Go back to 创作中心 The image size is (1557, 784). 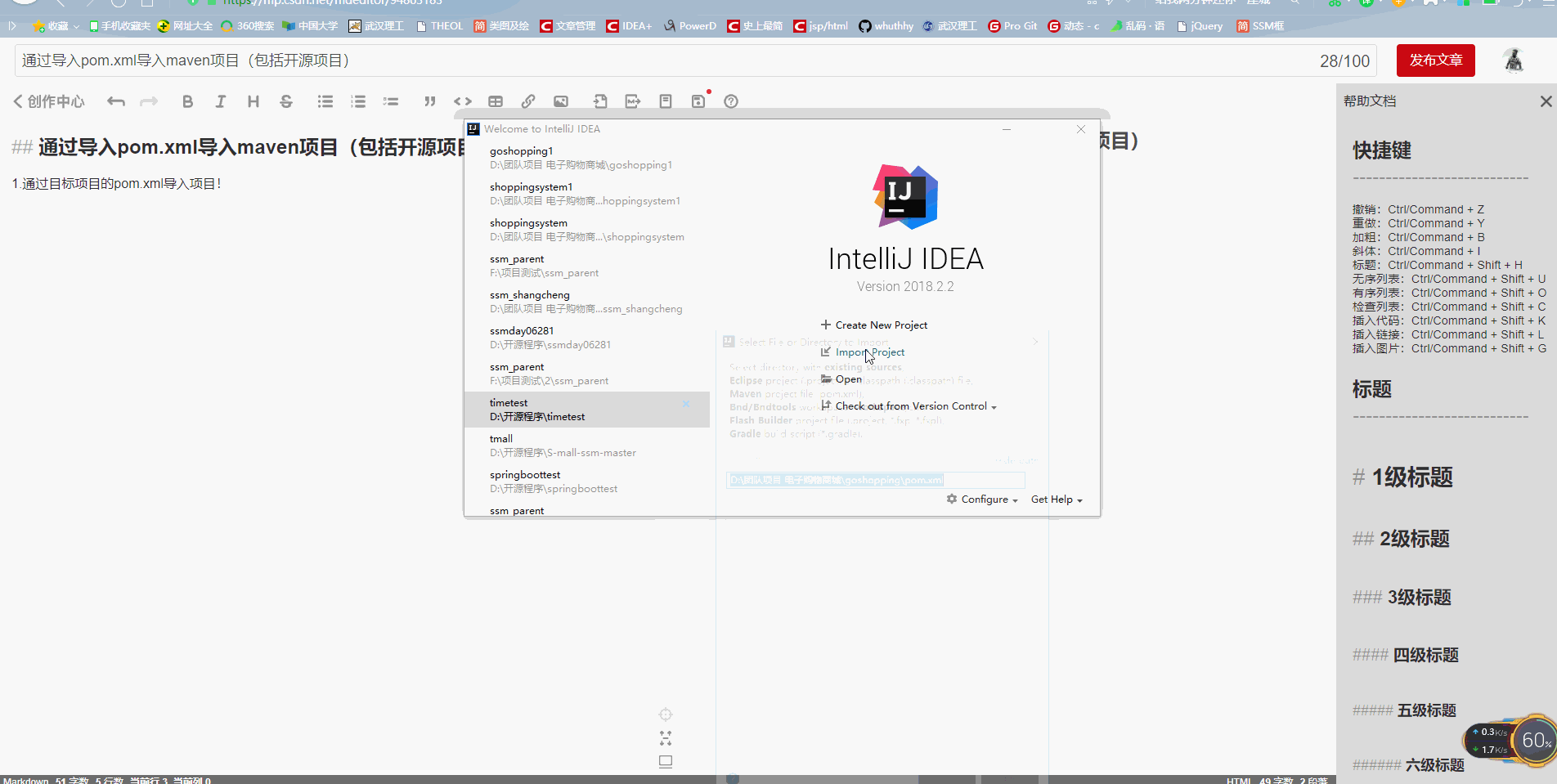coord(49,101)
